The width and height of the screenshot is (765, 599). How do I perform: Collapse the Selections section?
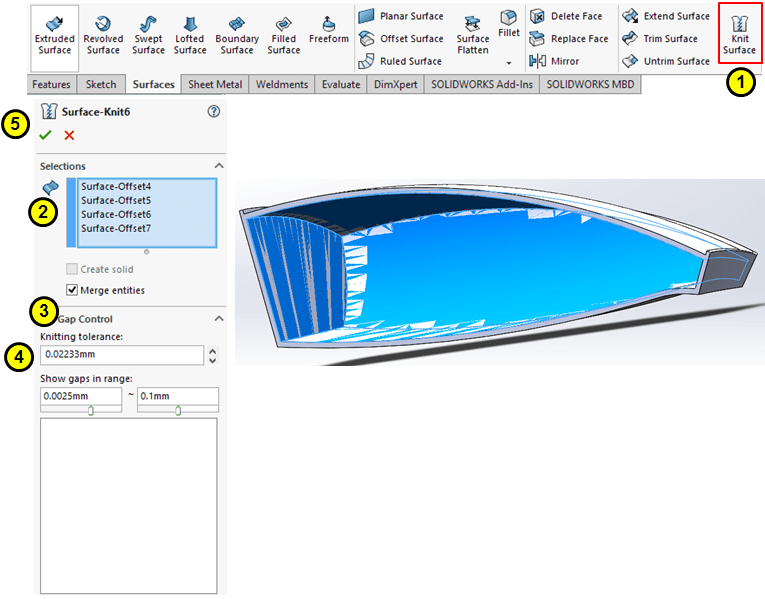tap(219, 166)
